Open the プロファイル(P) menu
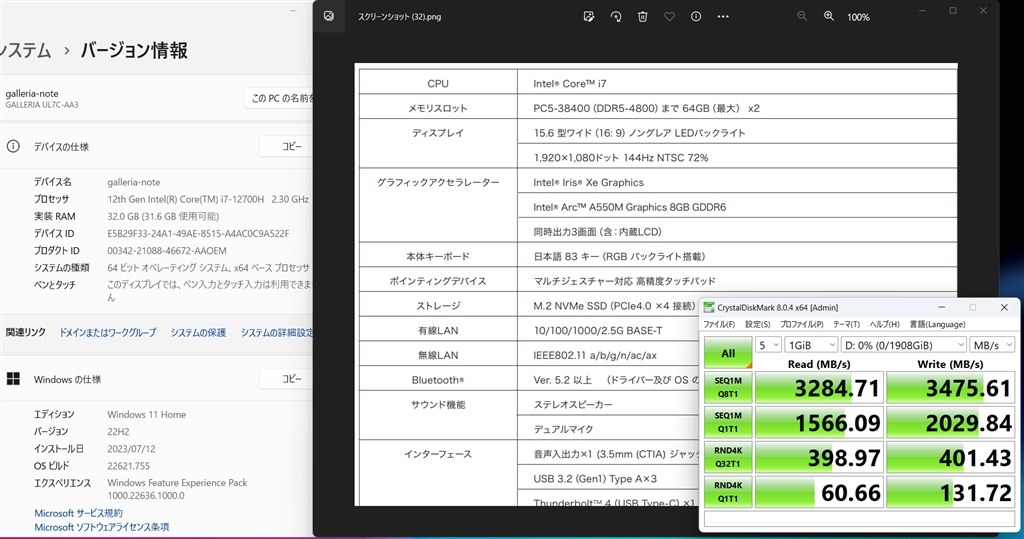 tap(801, 324)
